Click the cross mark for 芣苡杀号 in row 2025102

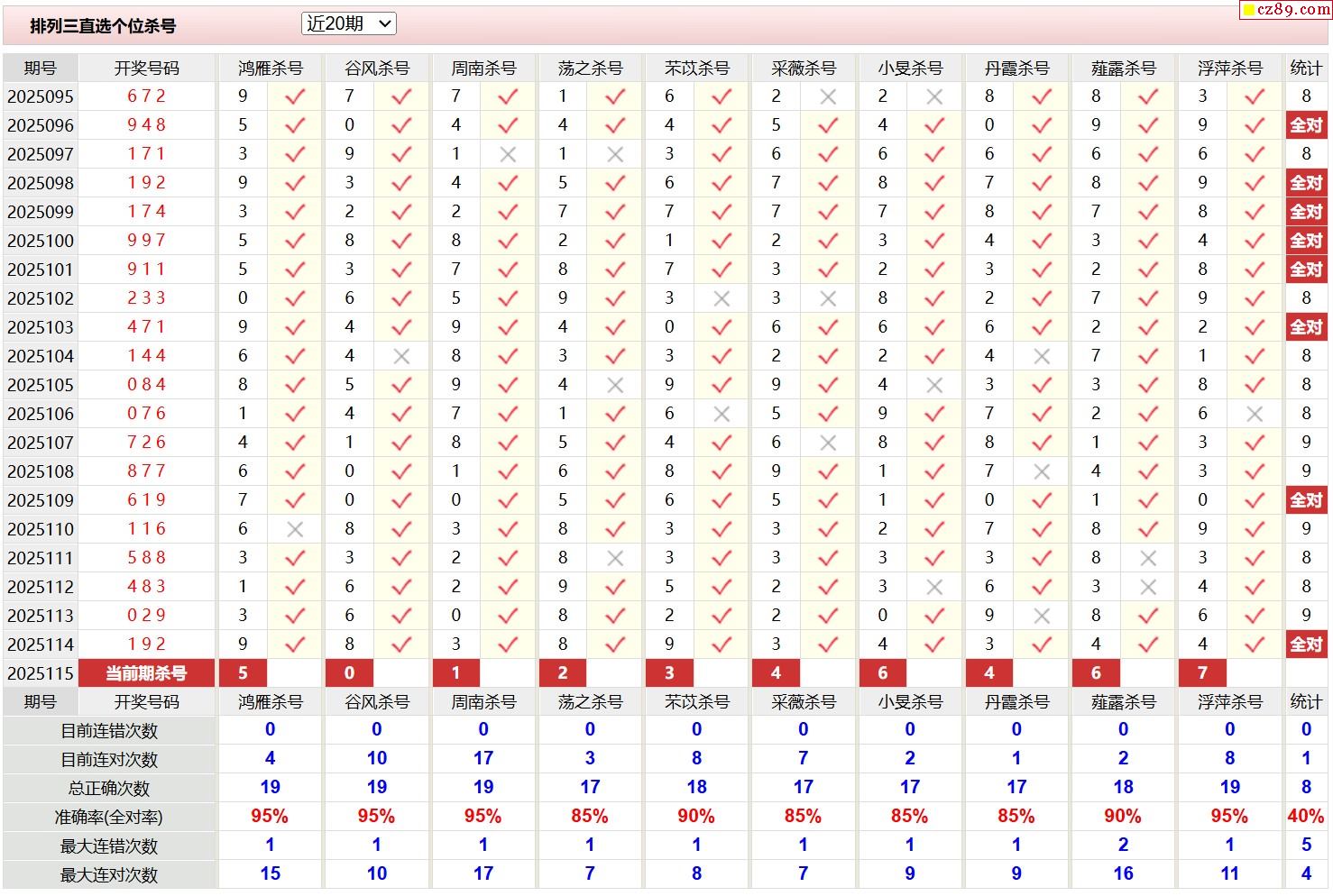point(722,298)
